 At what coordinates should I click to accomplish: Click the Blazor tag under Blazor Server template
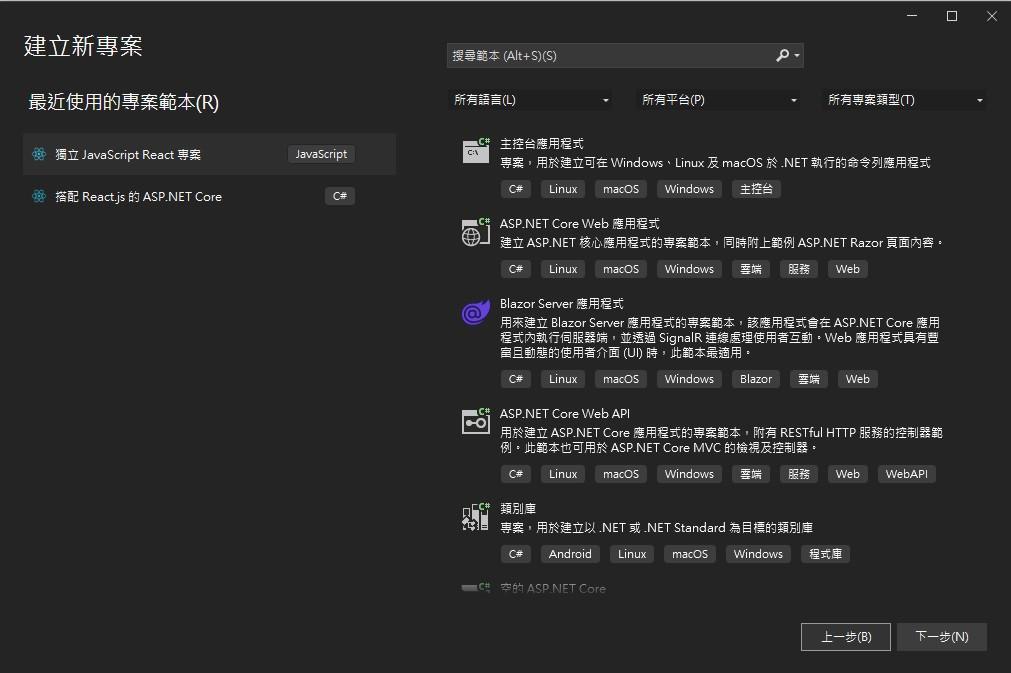[756, 379]
